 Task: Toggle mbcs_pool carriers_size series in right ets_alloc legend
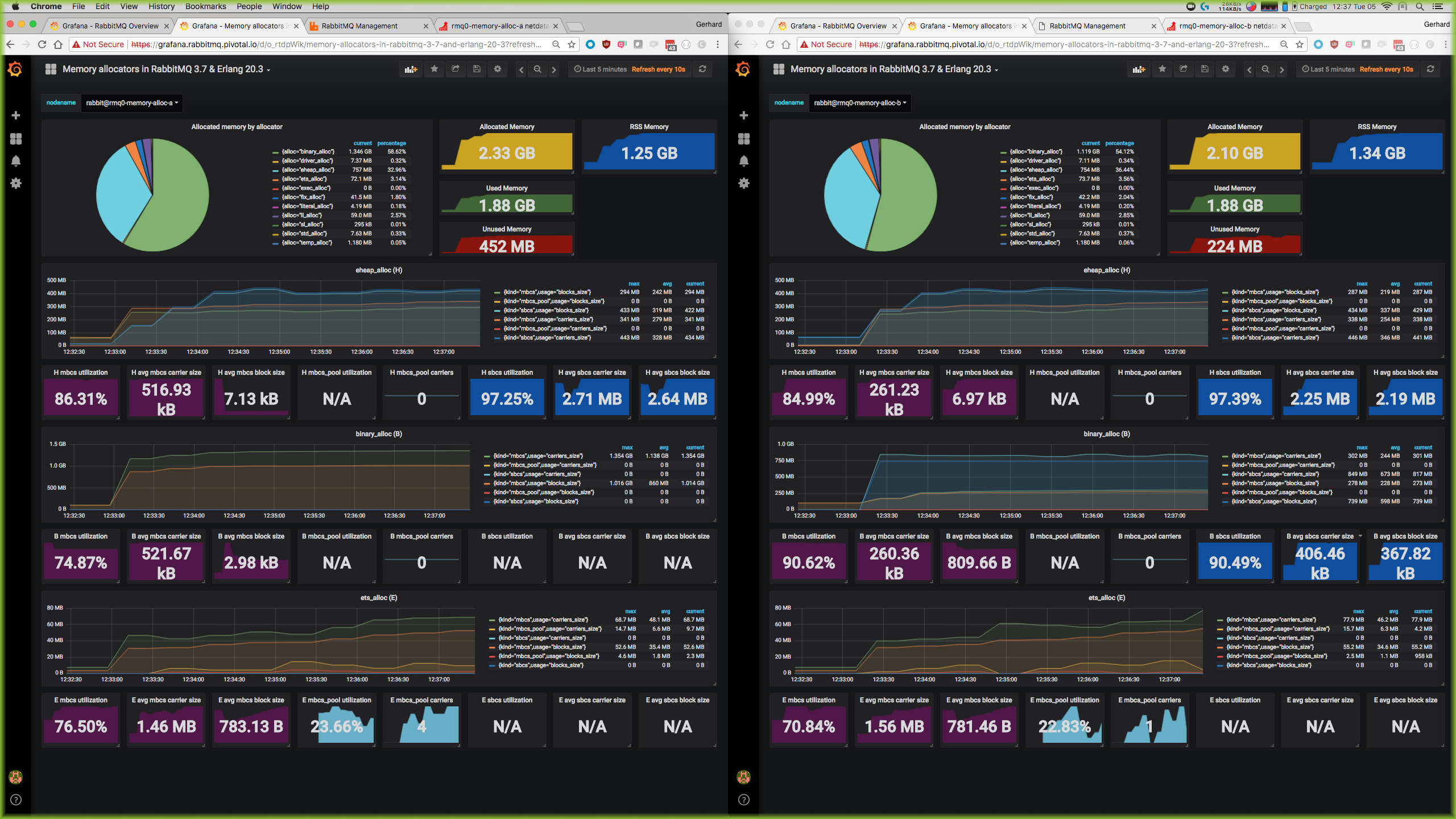1278,629
